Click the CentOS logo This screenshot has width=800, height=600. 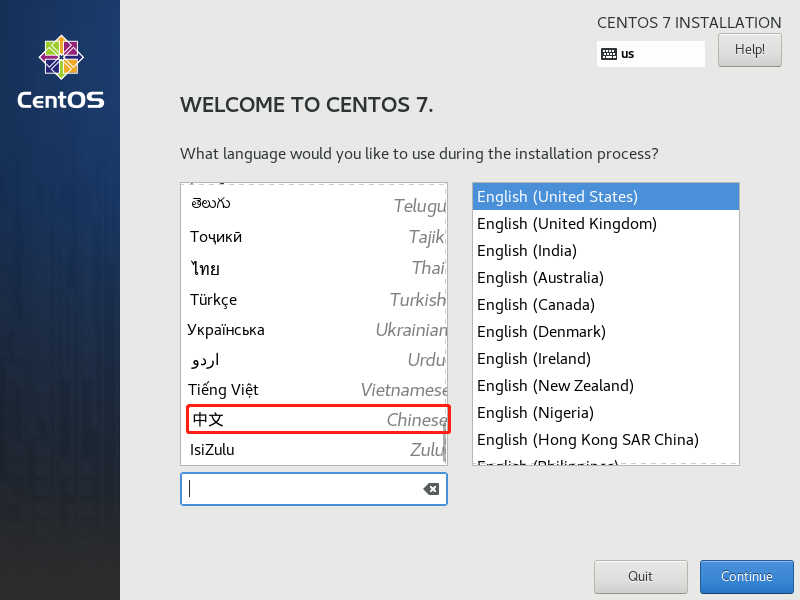tap(61, 72)
